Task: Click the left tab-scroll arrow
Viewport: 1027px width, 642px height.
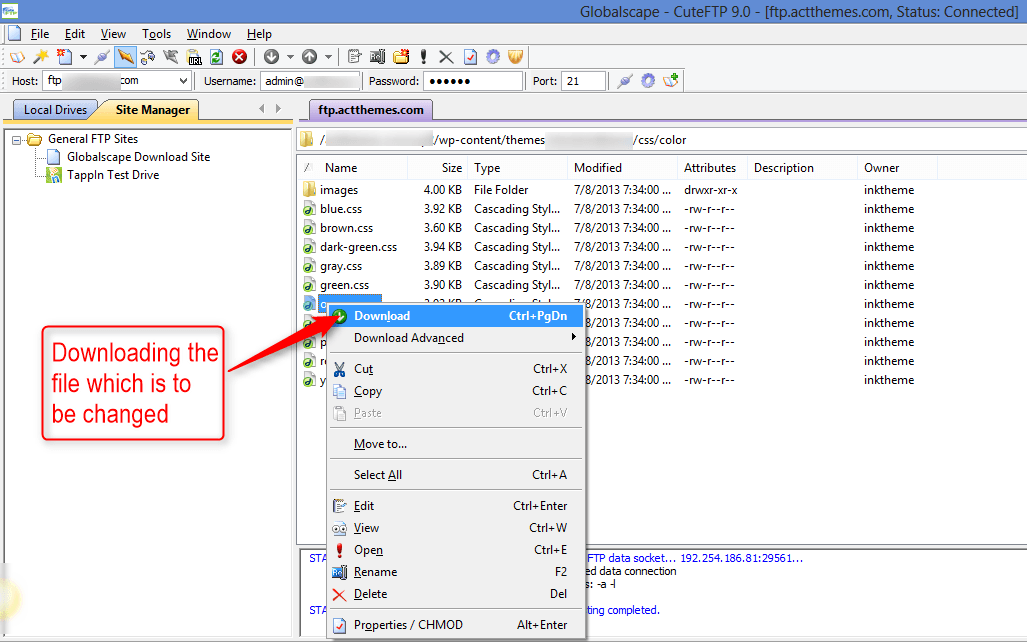Action: (262, 109)
